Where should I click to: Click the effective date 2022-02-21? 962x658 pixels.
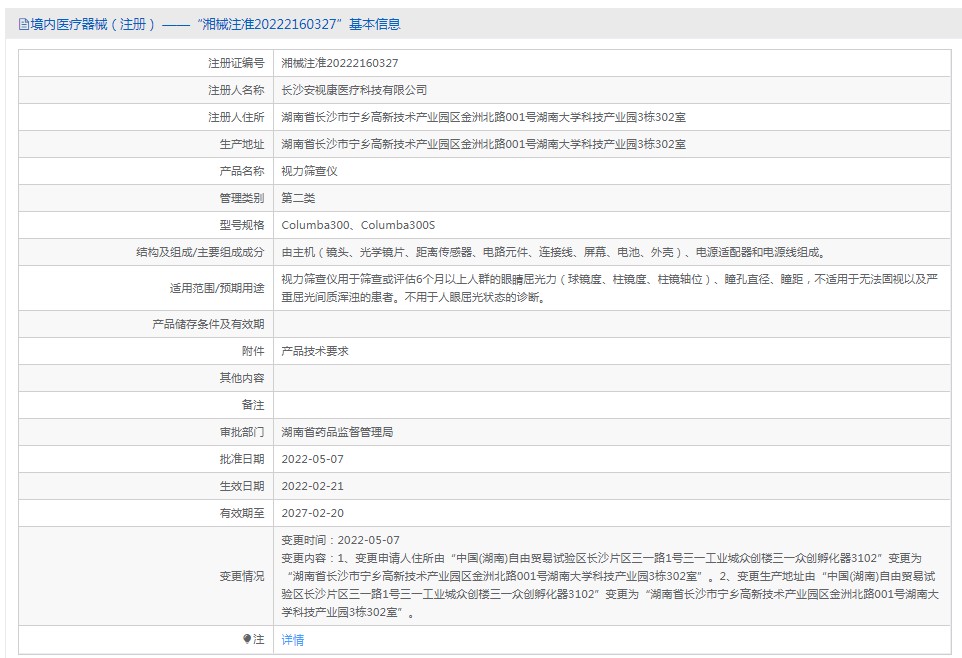312,486
